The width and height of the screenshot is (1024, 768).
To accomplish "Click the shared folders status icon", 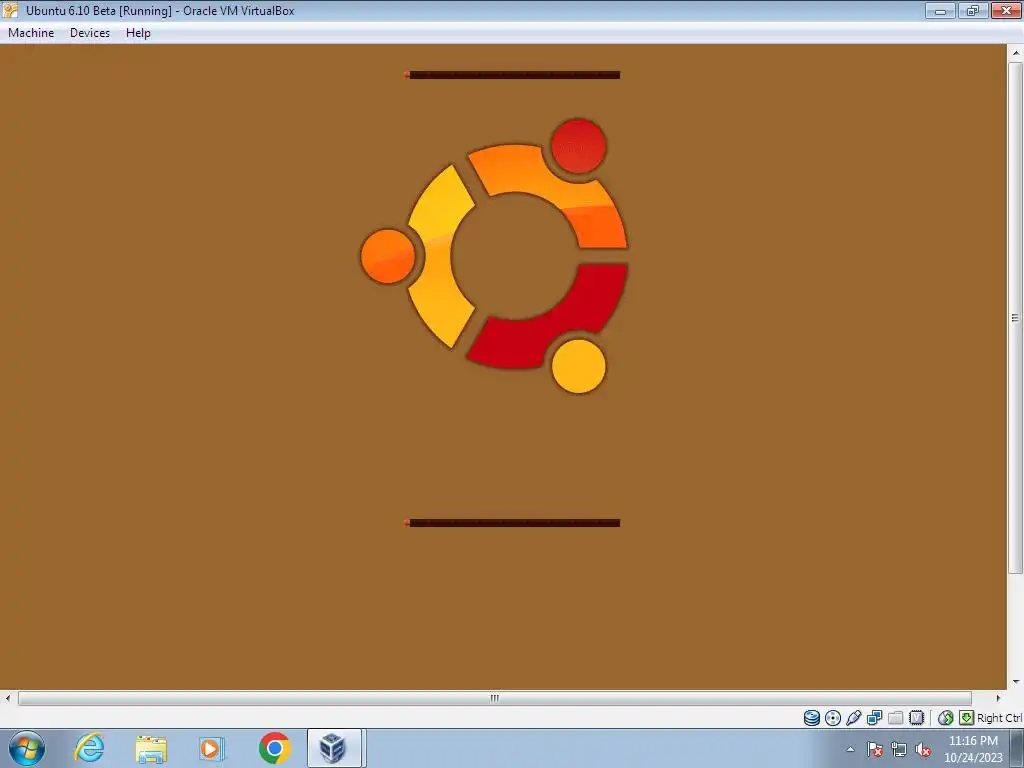I will [x=895, y=718].
